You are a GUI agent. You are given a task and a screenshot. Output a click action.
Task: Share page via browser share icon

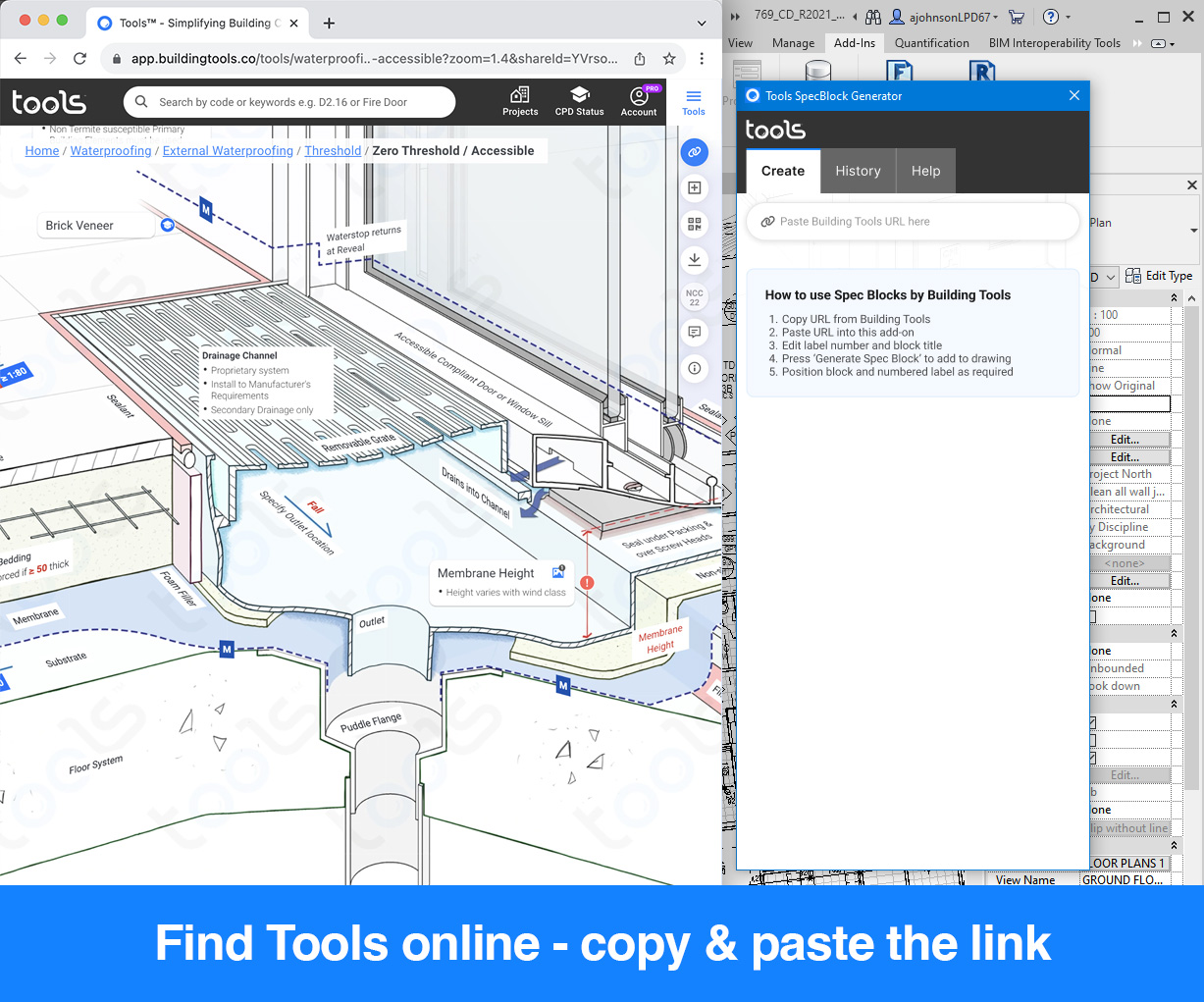(640, 58)
